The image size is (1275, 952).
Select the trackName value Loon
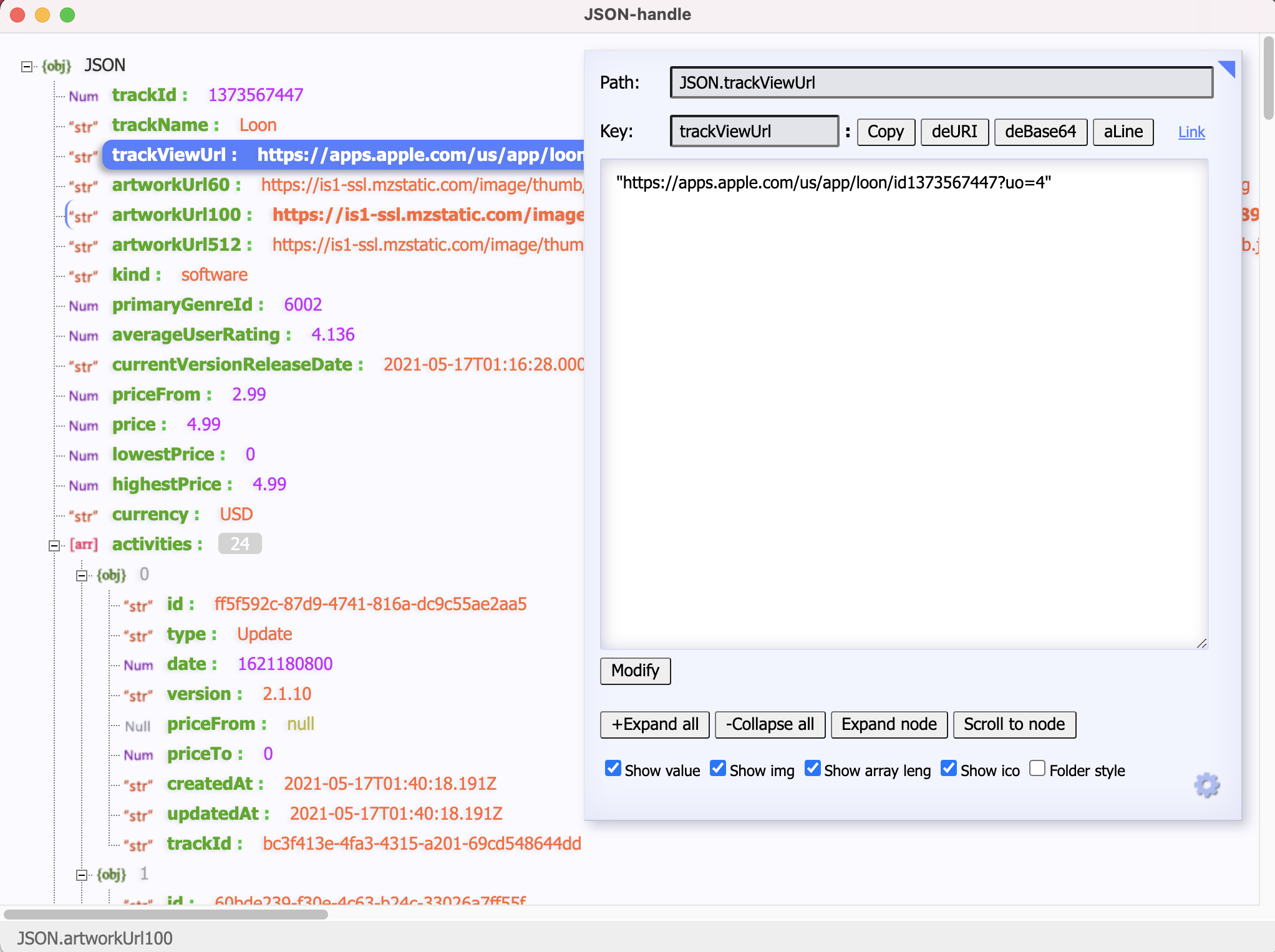point(258,125)
